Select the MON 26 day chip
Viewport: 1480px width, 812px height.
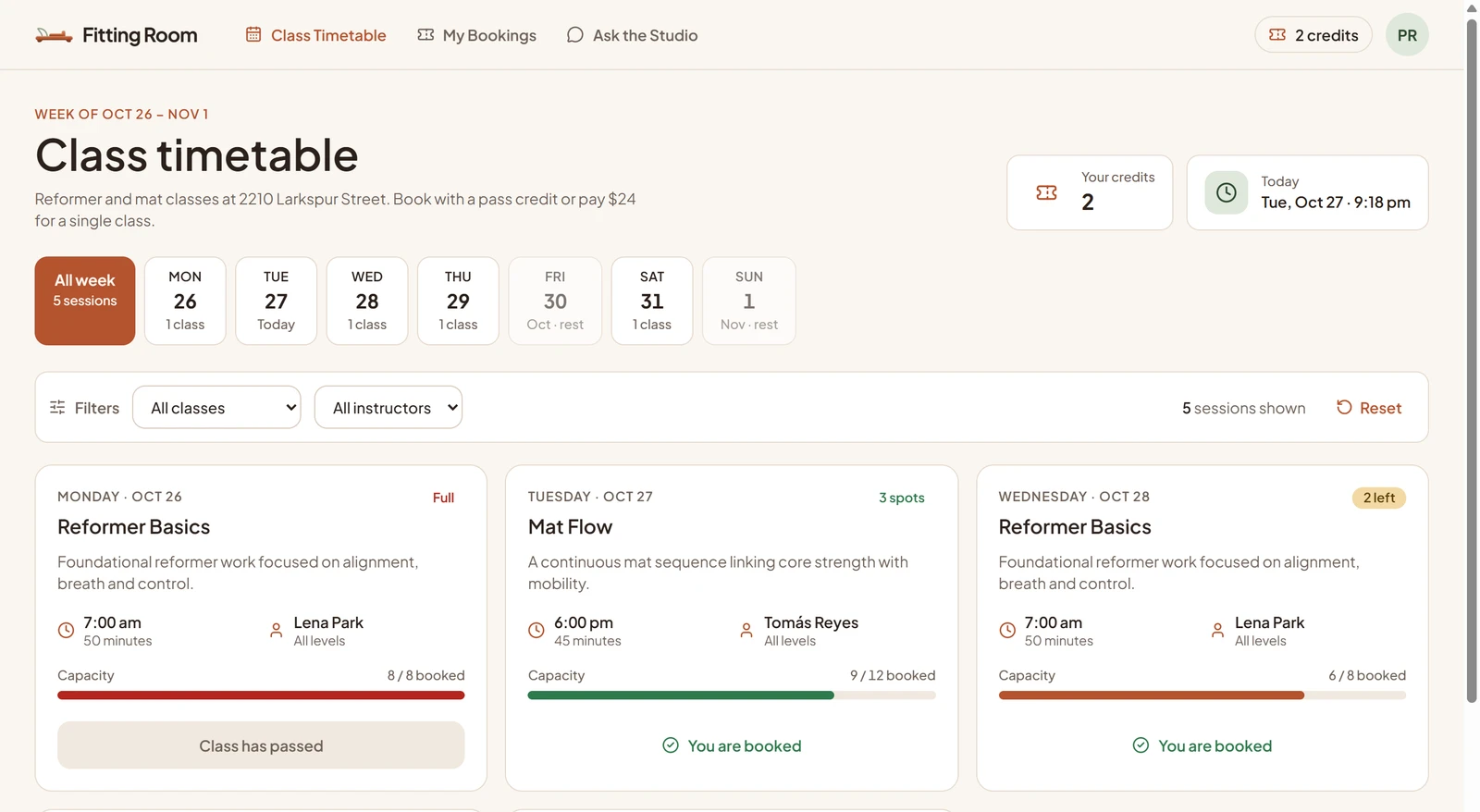tap(185, 301)
